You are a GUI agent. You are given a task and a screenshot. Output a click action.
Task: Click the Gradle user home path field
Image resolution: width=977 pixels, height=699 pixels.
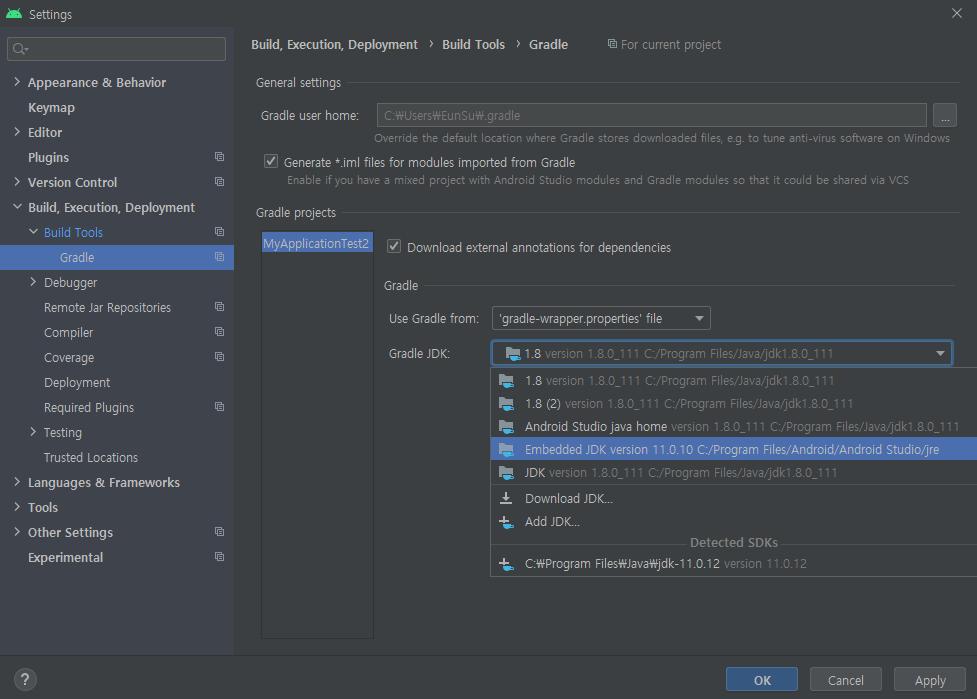point(651,115)
